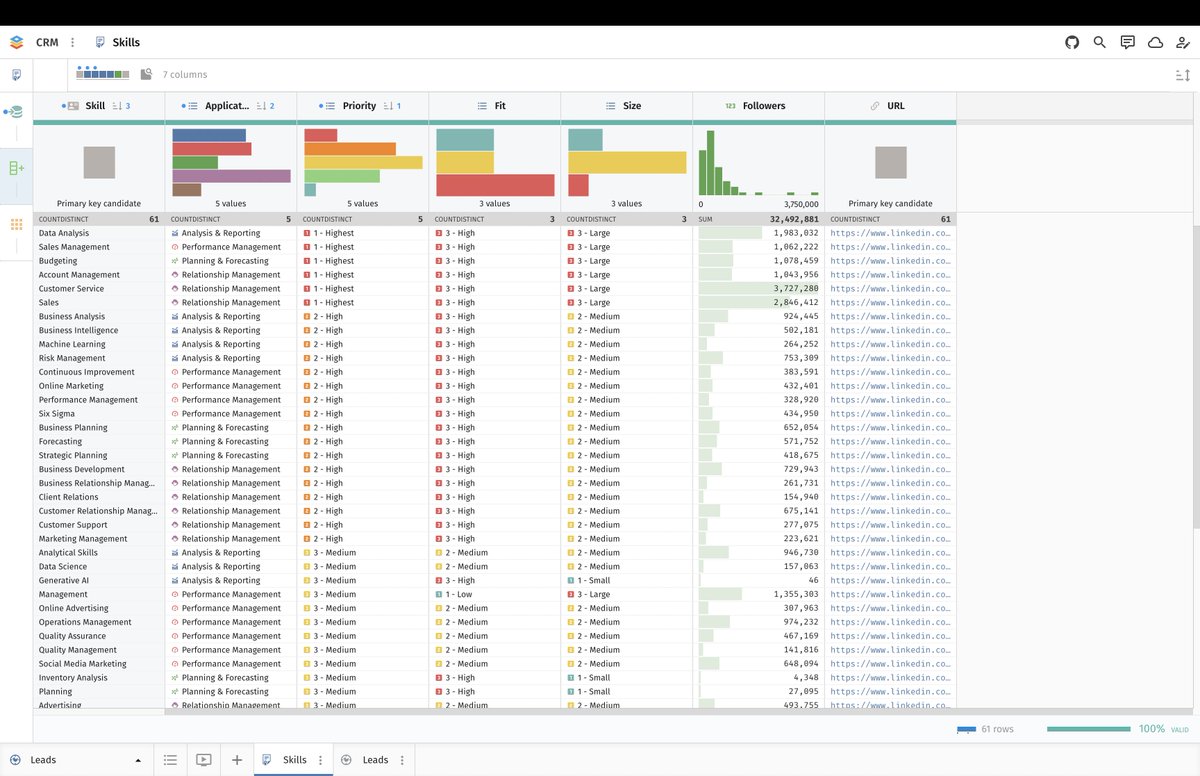Toggle sort indicator 1 on Priority column
This screenshot has width=1200, height=776.
tap(392, 105)
